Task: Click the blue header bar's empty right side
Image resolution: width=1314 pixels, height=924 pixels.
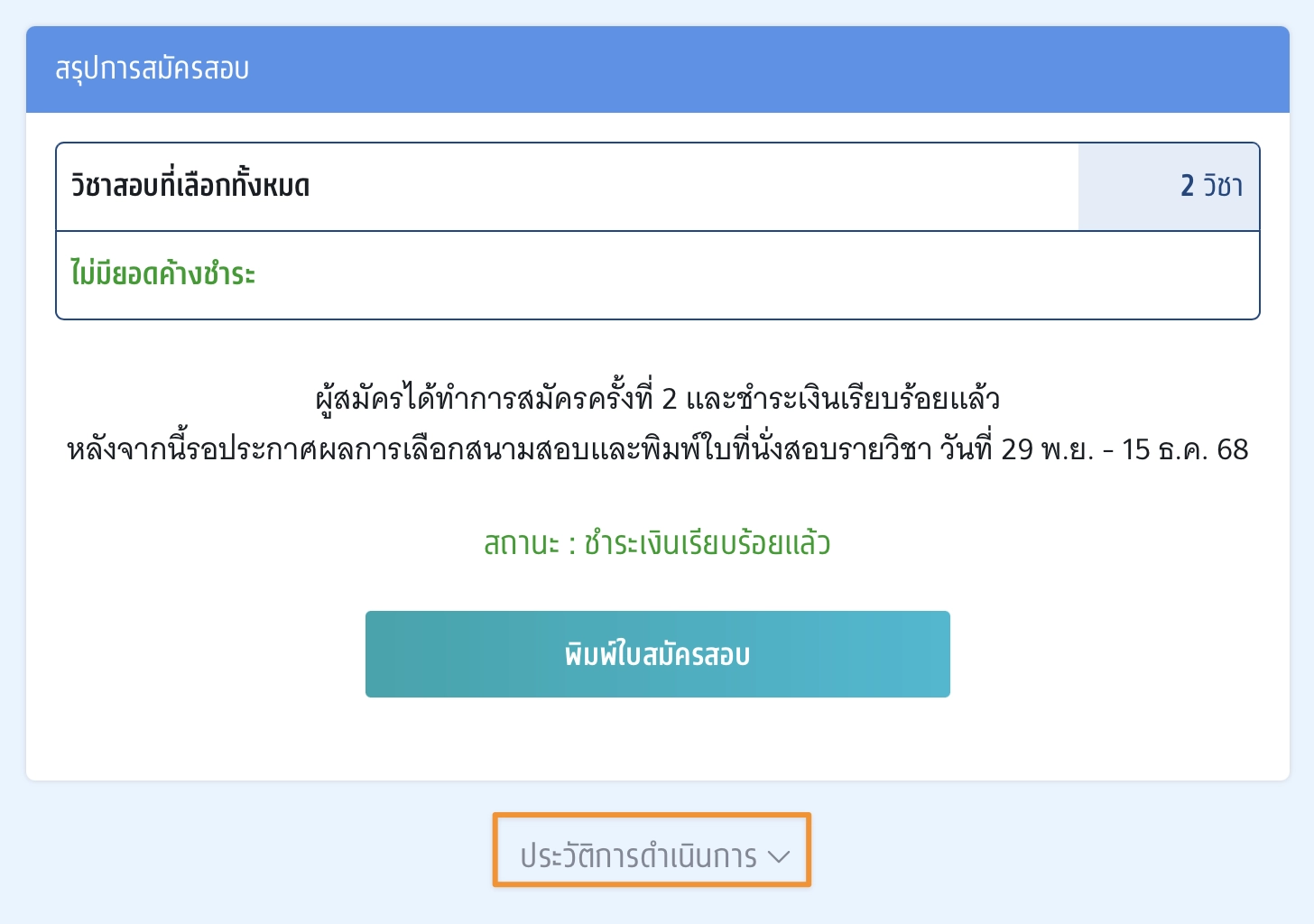Action: coord(902,69)
